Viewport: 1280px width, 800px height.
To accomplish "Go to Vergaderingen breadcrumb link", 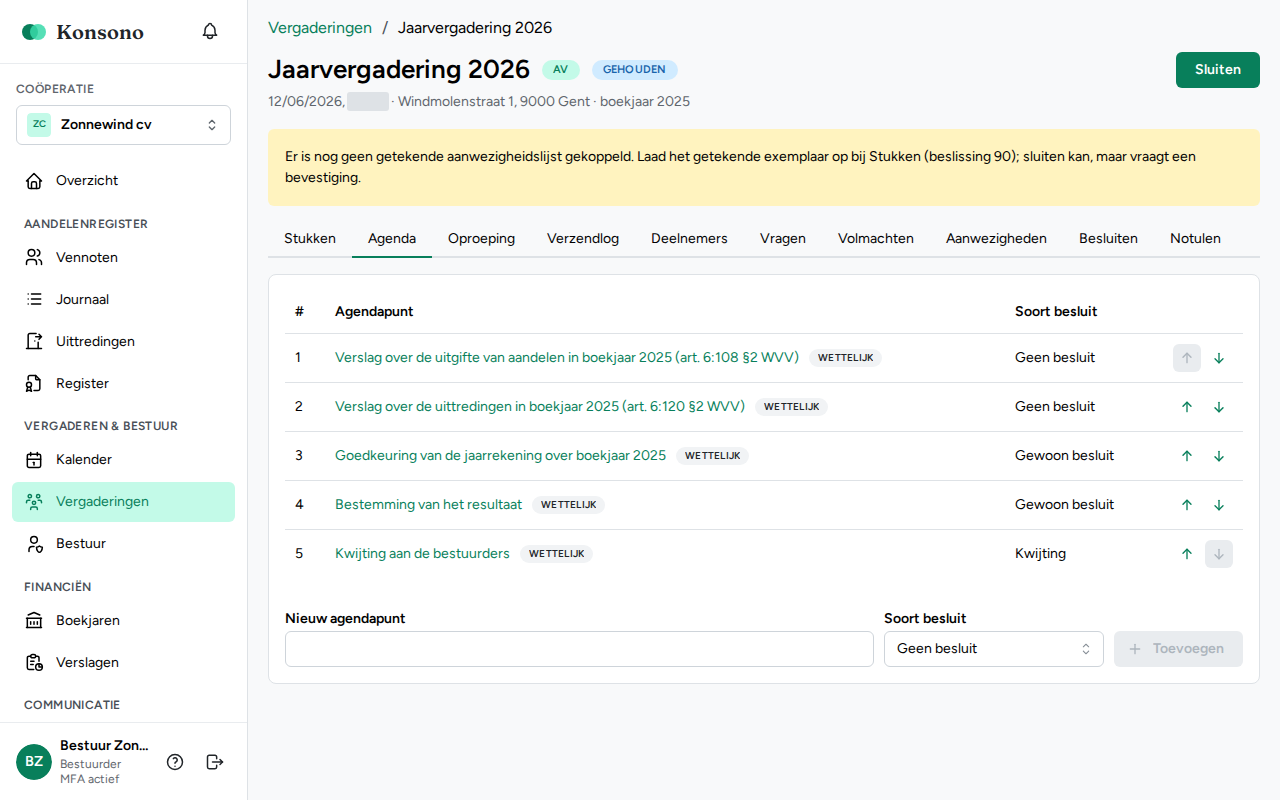I will pyautogui.click(x=320, y=28).
